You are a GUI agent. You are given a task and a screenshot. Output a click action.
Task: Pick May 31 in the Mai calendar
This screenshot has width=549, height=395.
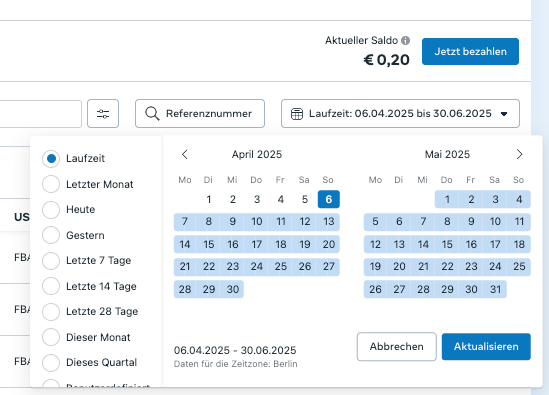point(495,289)
